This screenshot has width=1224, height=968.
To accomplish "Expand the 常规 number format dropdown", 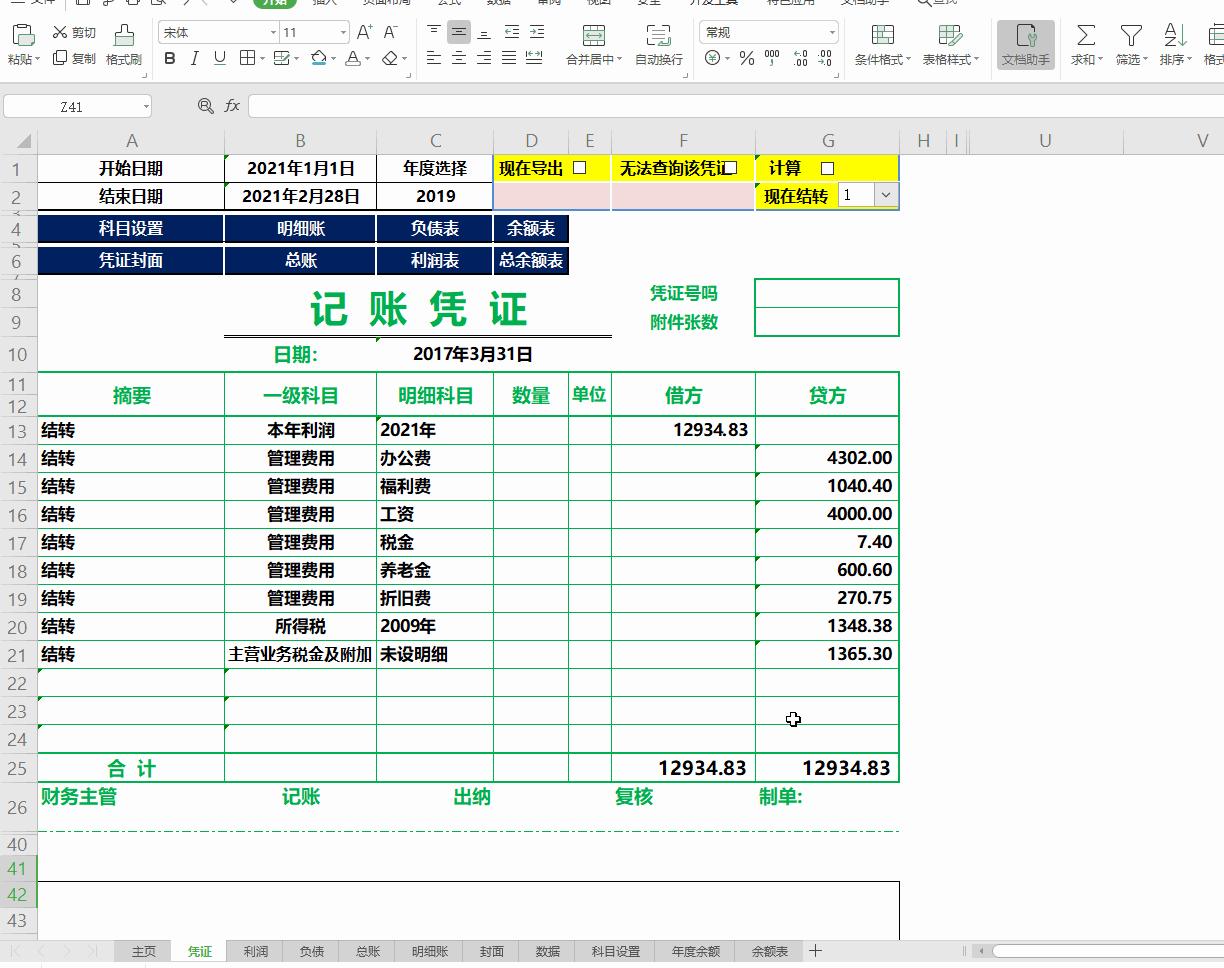I will (830, 31).
